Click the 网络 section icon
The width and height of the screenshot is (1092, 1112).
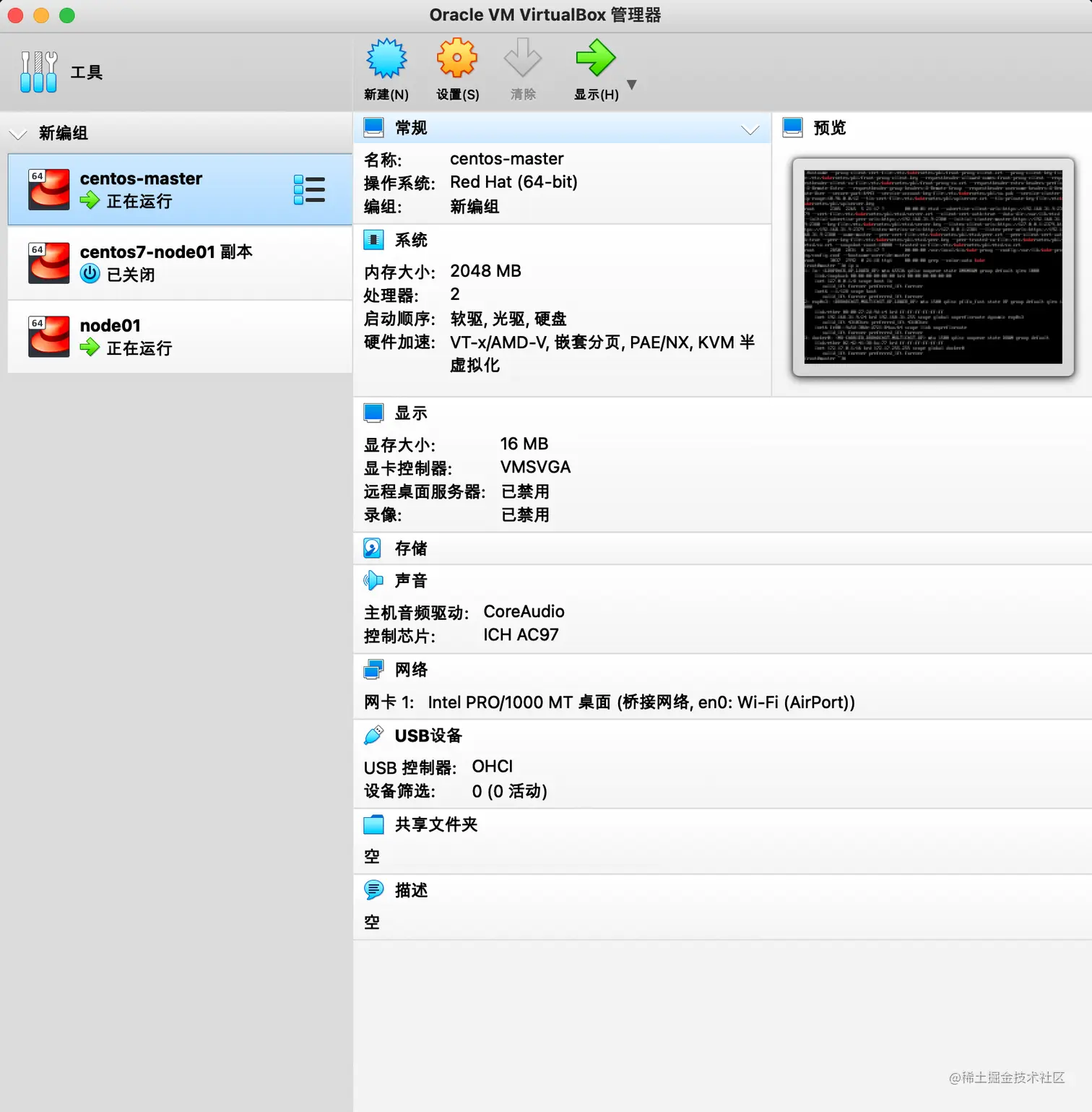(373, 669)
